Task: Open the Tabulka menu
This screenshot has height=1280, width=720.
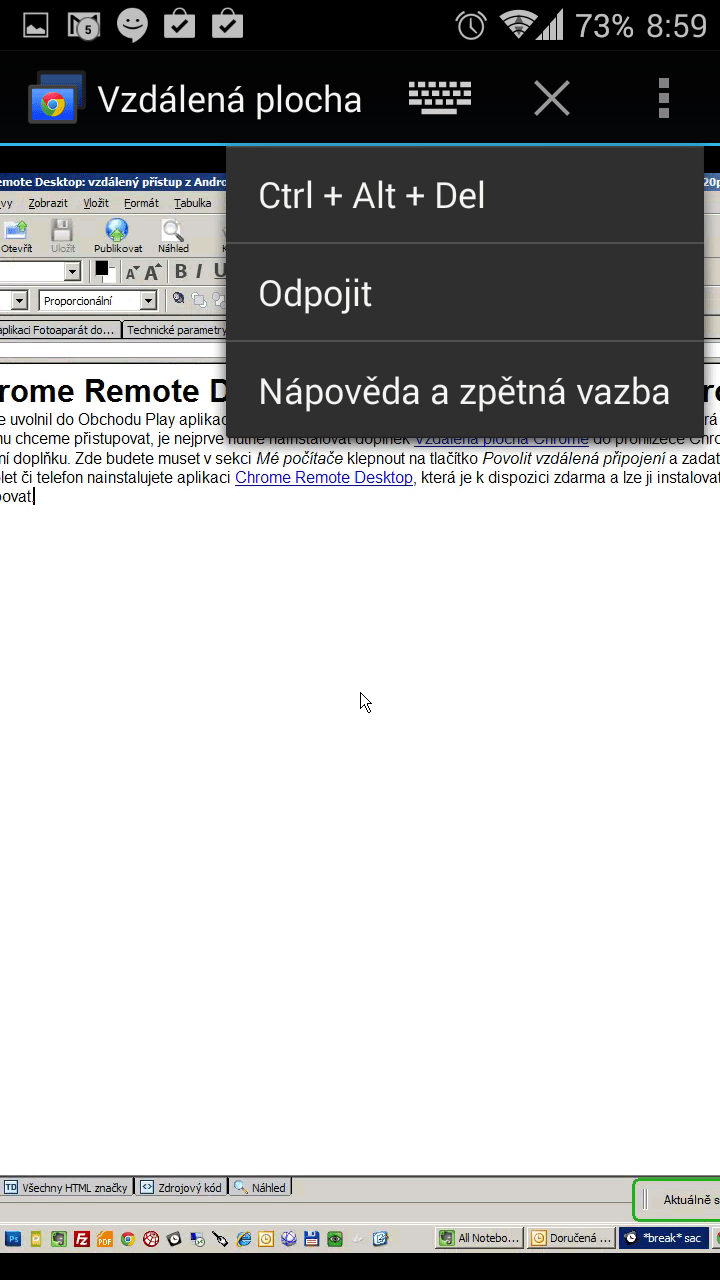Action: coord(192,203)
